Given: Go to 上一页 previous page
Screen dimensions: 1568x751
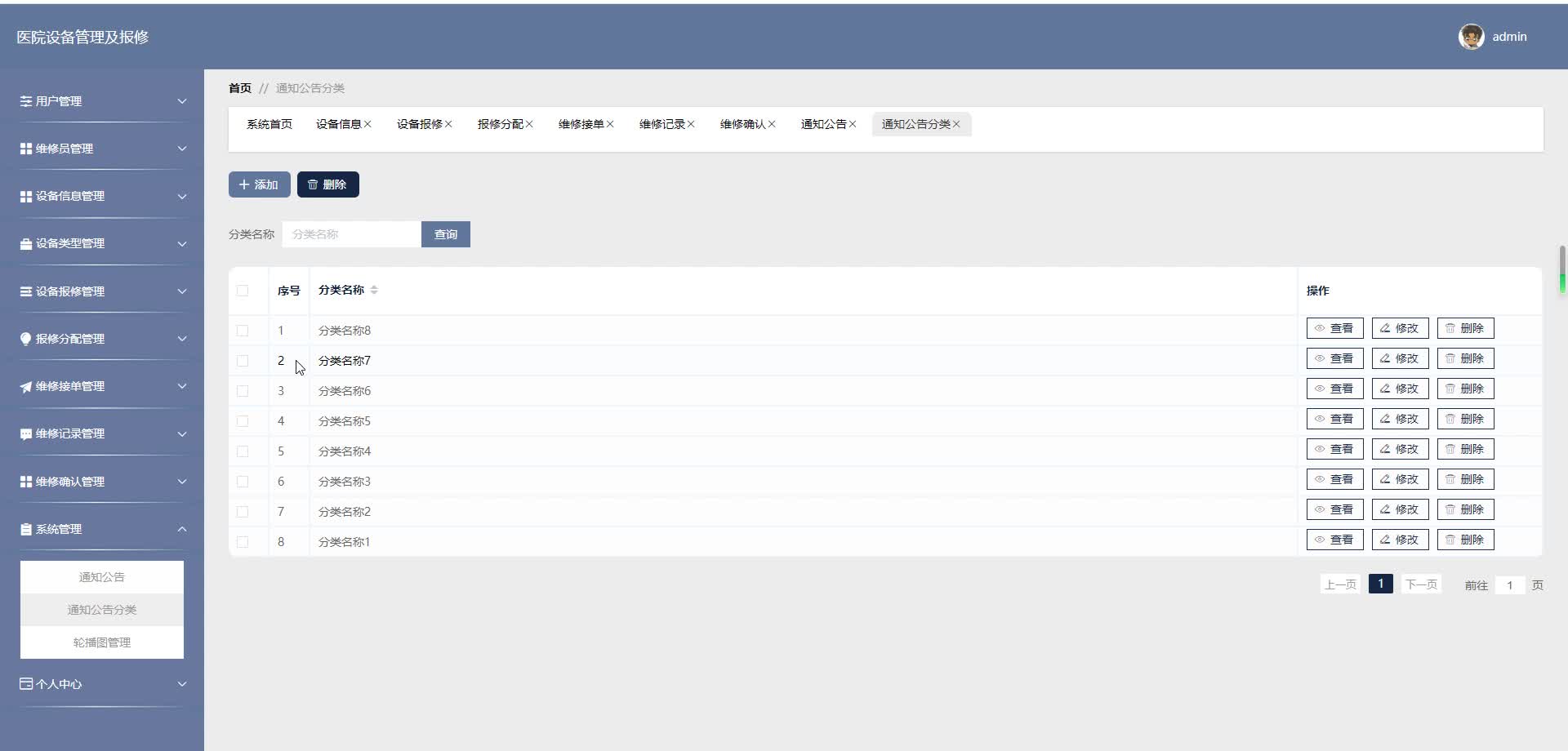Looking at the screenshot, I should pos(1340,584).
